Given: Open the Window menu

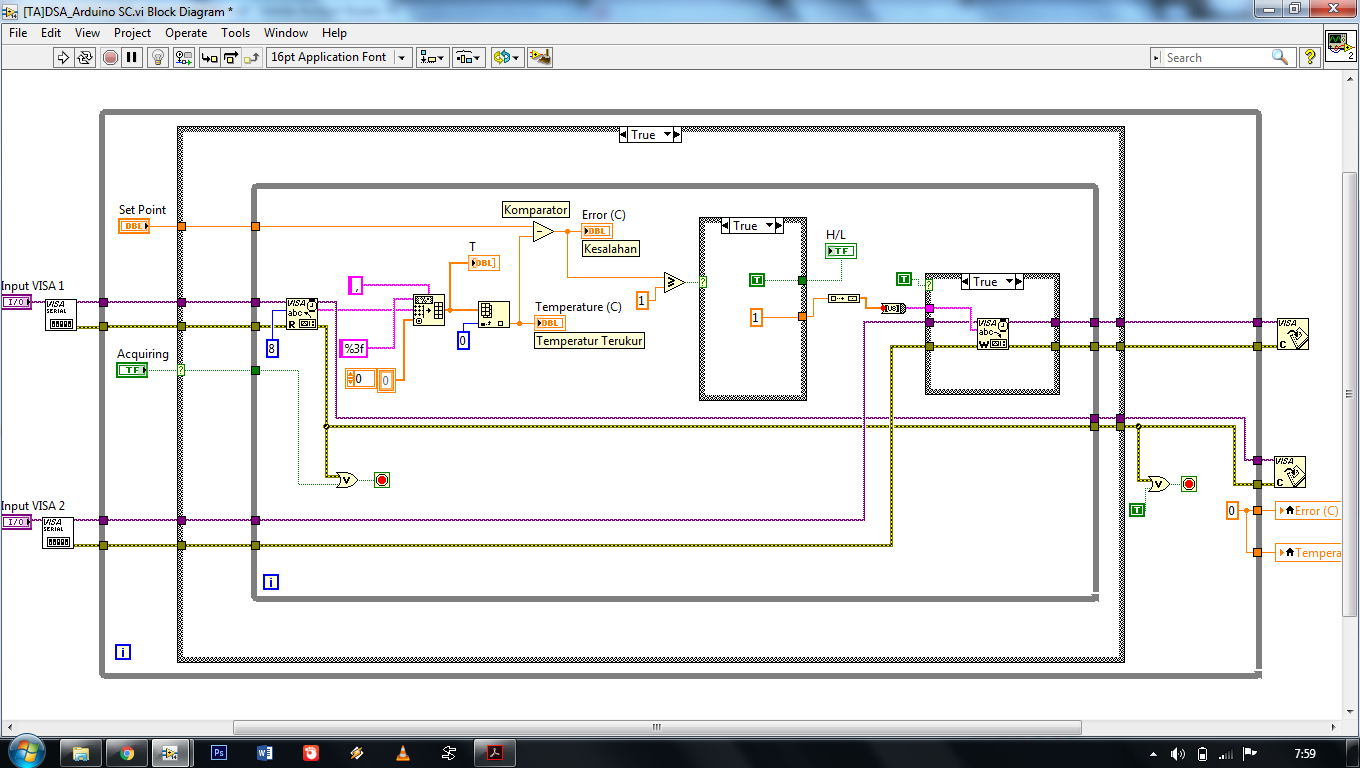Looking at the screenshot, I should click(286, 32).
